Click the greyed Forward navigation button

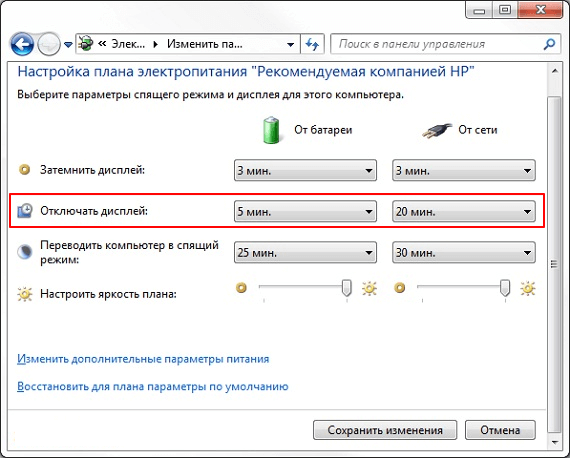[x=49, y=44]
